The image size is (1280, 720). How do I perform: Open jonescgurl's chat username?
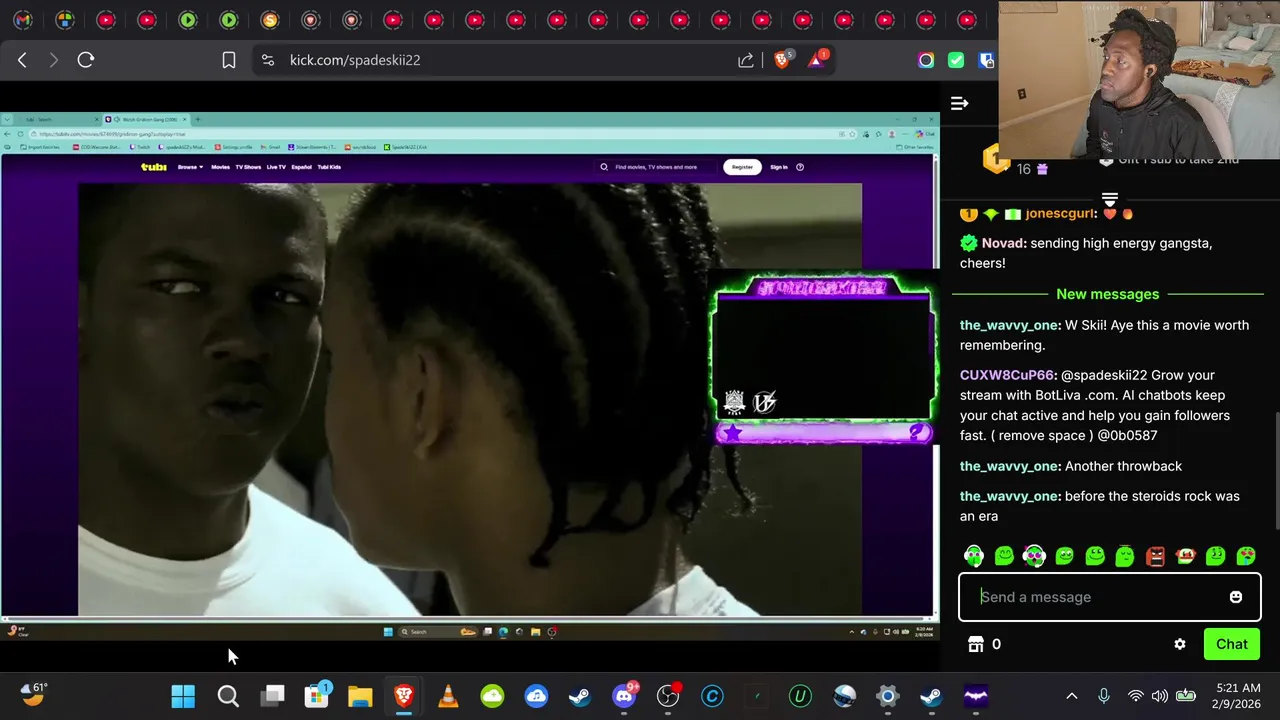[x=1061, y=213]
